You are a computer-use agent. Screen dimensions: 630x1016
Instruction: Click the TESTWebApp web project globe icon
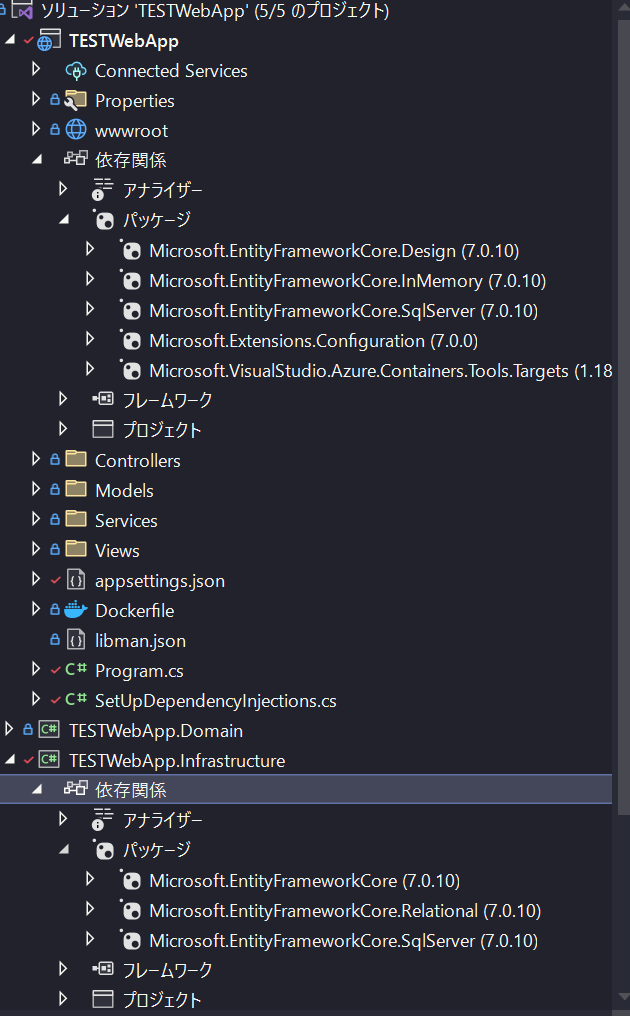click(x=49, y=41)
